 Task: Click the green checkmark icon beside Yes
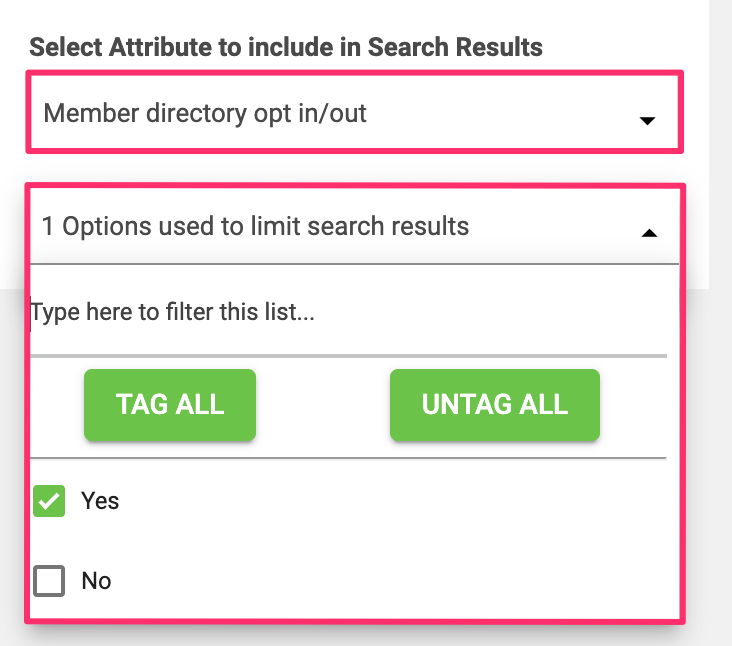tap(49, 501)
